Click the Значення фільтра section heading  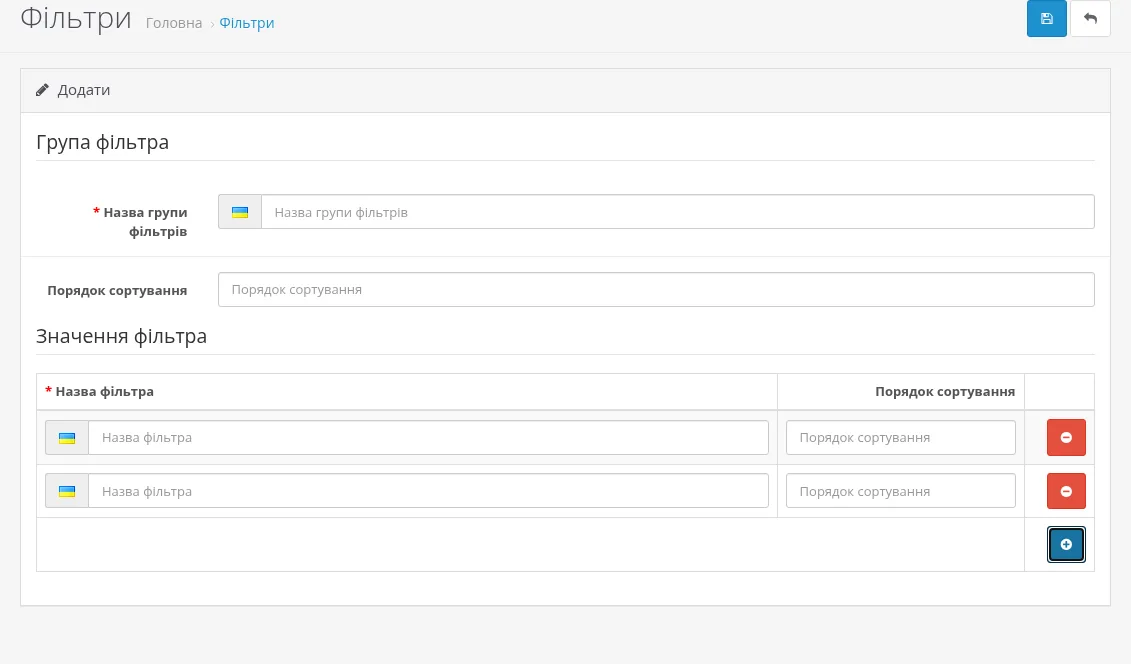[121, 337]
